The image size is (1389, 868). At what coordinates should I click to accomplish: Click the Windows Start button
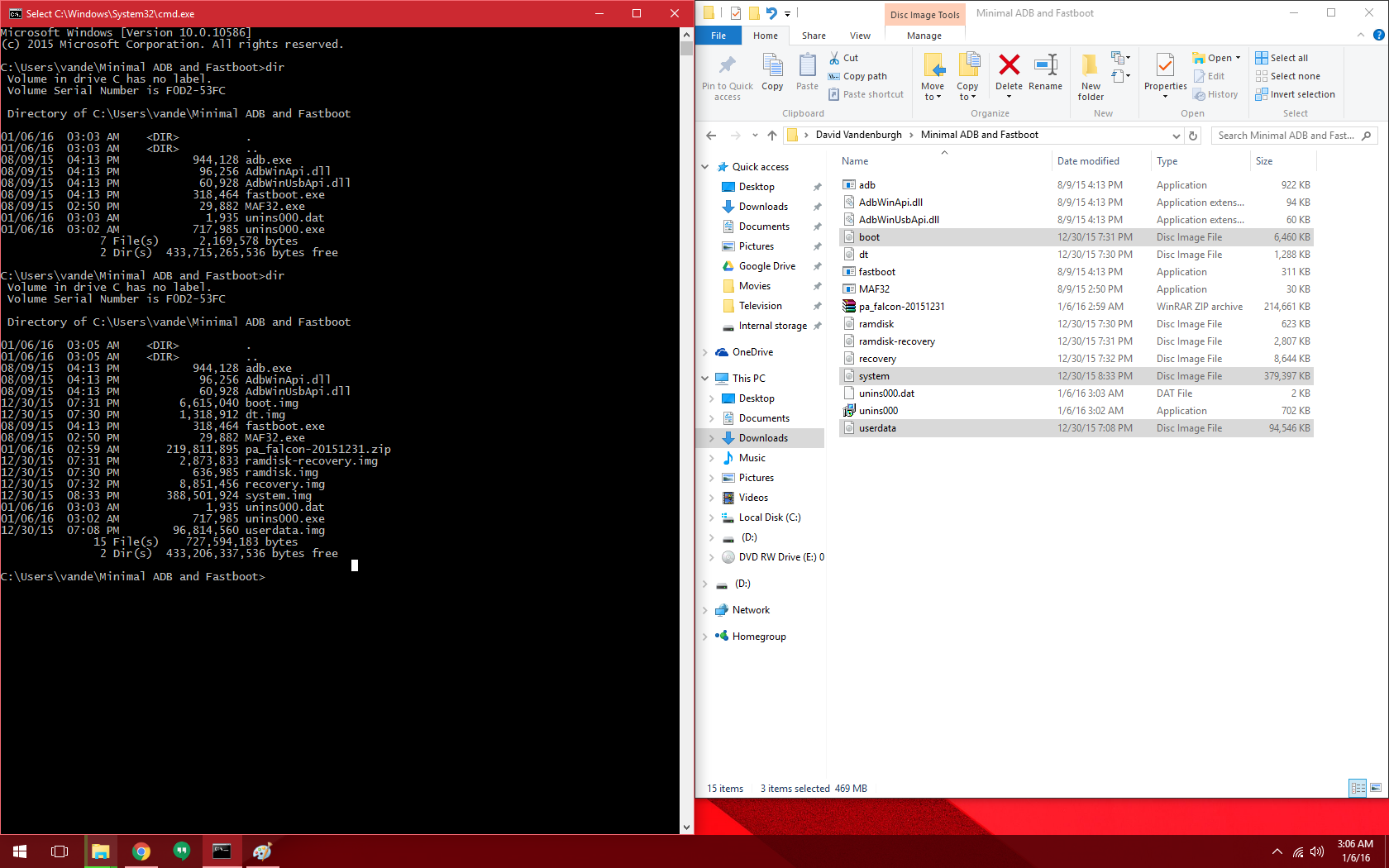20,851
